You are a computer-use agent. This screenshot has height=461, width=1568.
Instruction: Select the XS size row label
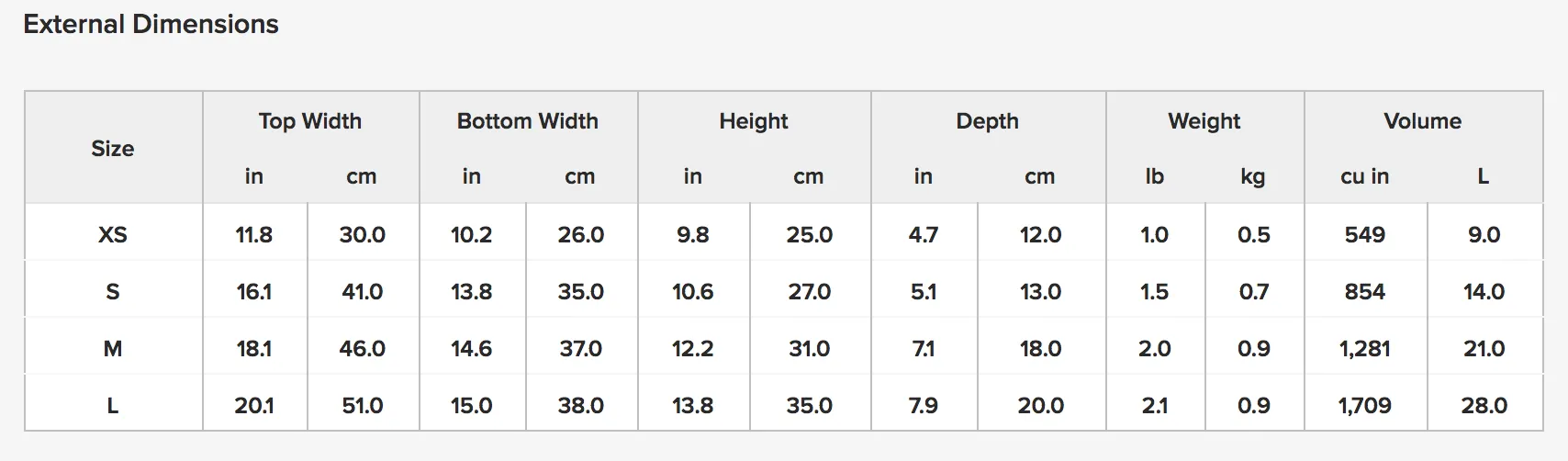pos(113,234)
